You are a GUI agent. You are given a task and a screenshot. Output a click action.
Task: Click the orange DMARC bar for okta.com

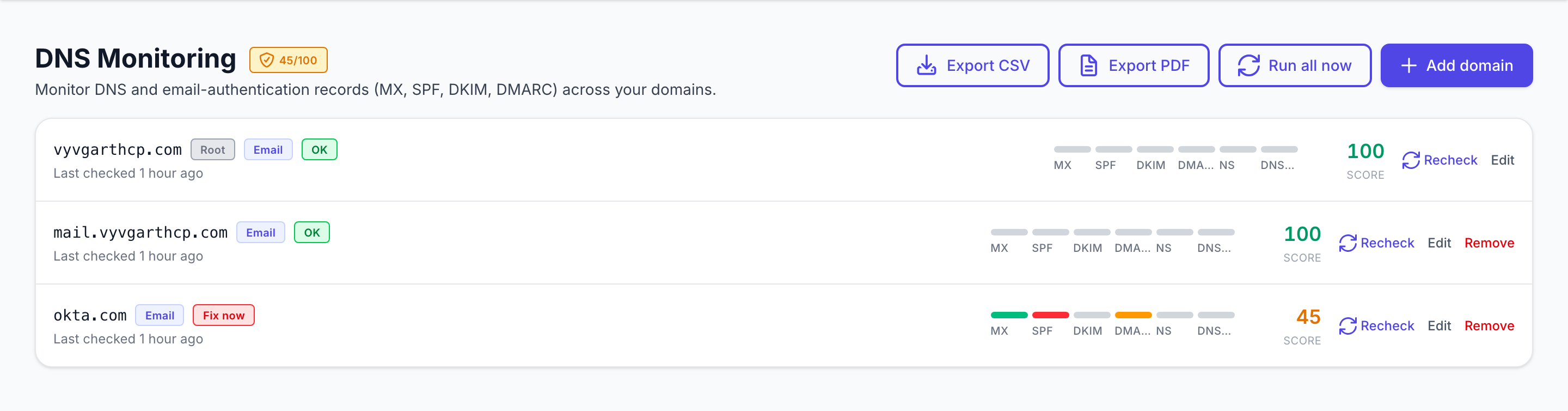coord(1133,315)
